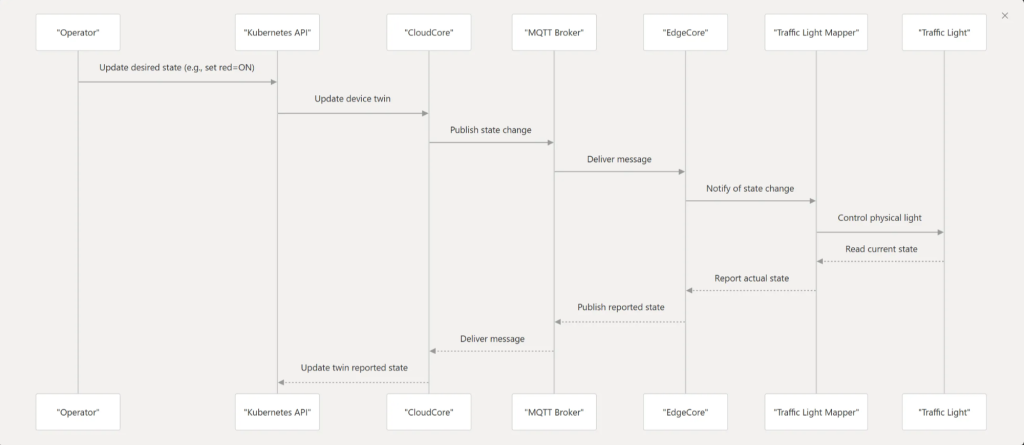
Task: Click the top "CloudCore" participant box
Action: pos(429,33)
